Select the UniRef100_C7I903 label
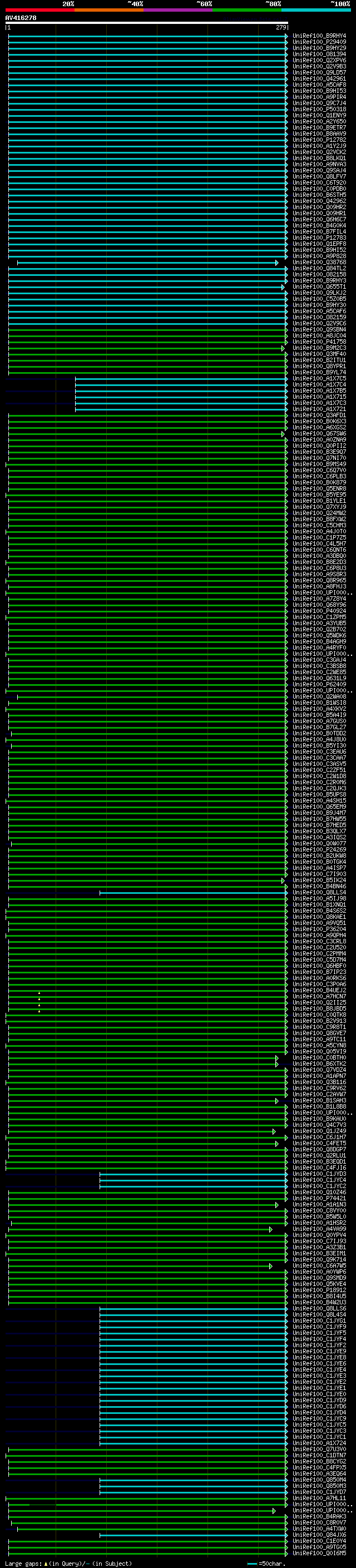The height and width of the screenshot is (1568, 356). 319,873
